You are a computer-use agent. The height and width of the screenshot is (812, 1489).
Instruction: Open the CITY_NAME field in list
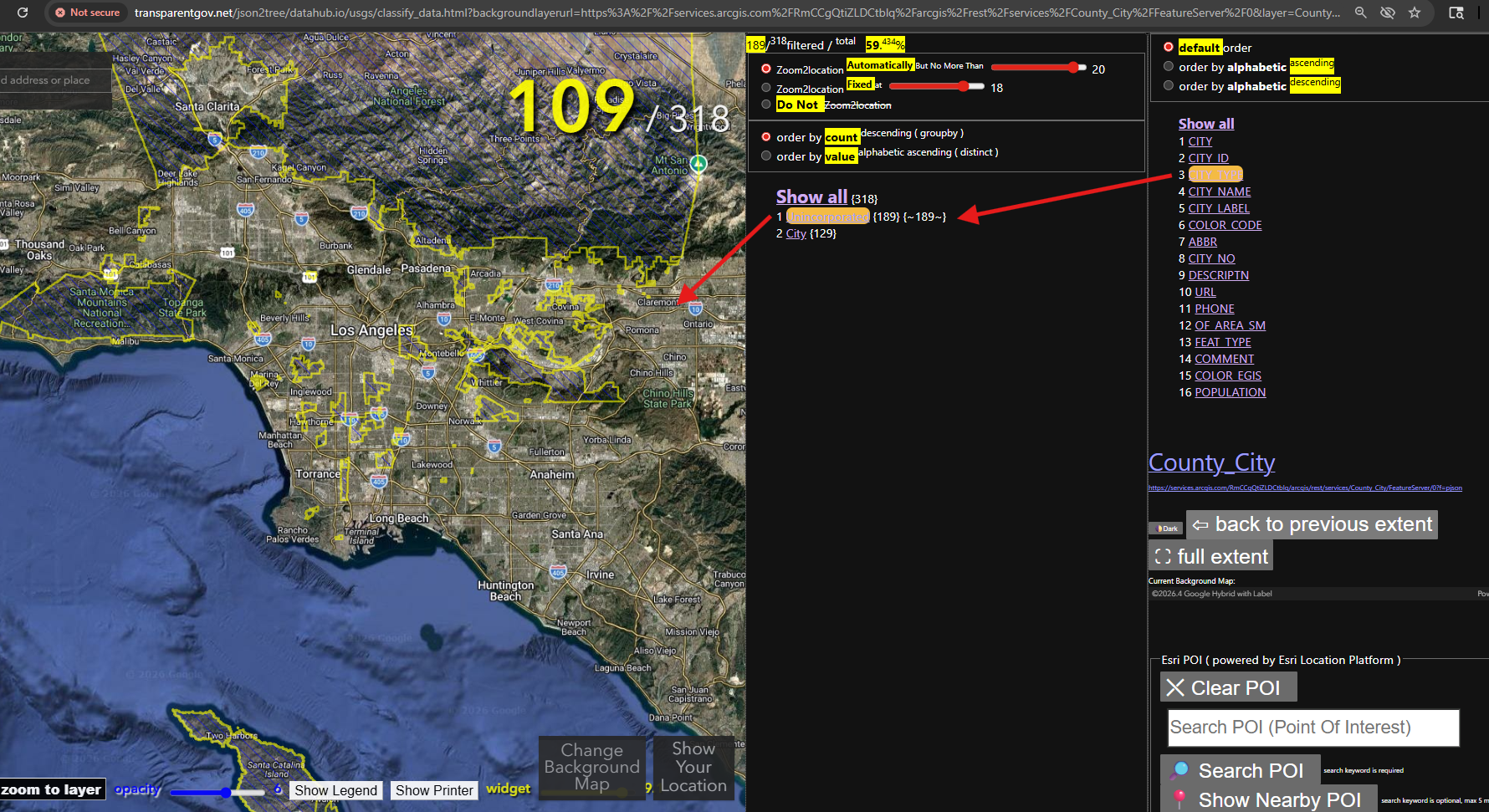1220,192
